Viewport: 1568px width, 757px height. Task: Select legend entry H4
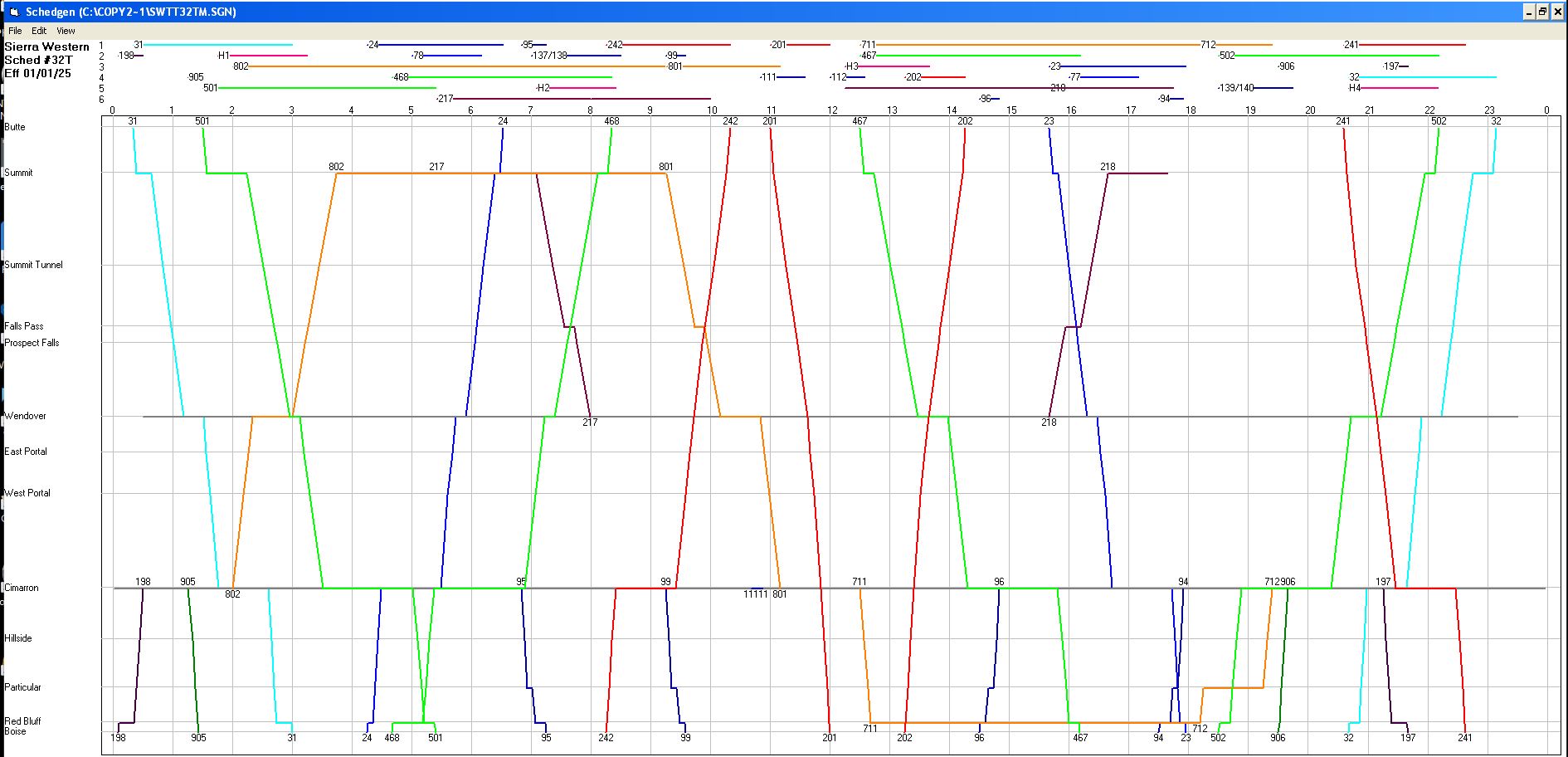pos(1355,88)
